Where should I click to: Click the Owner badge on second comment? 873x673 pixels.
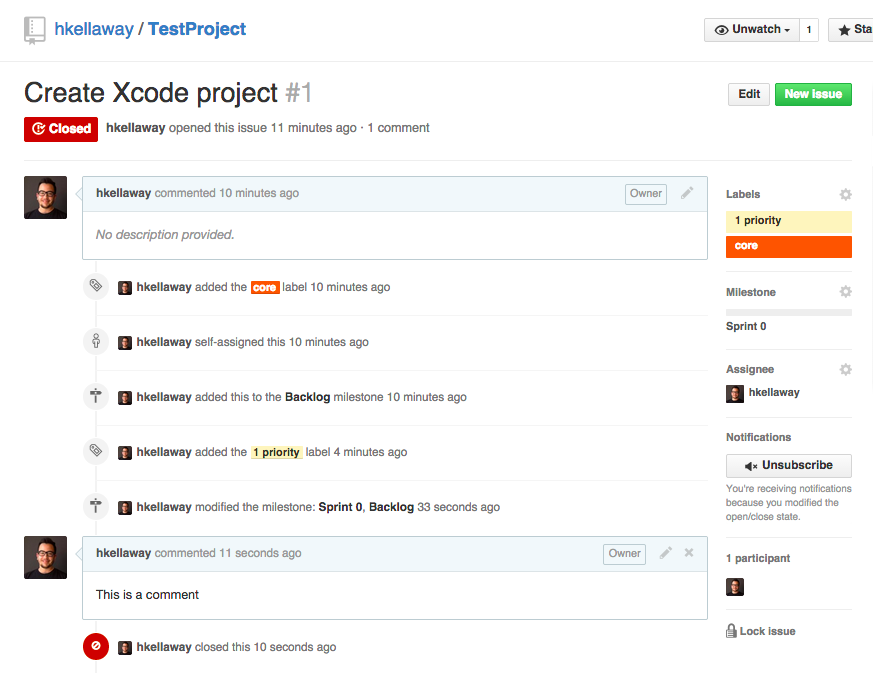click(624, 554)
